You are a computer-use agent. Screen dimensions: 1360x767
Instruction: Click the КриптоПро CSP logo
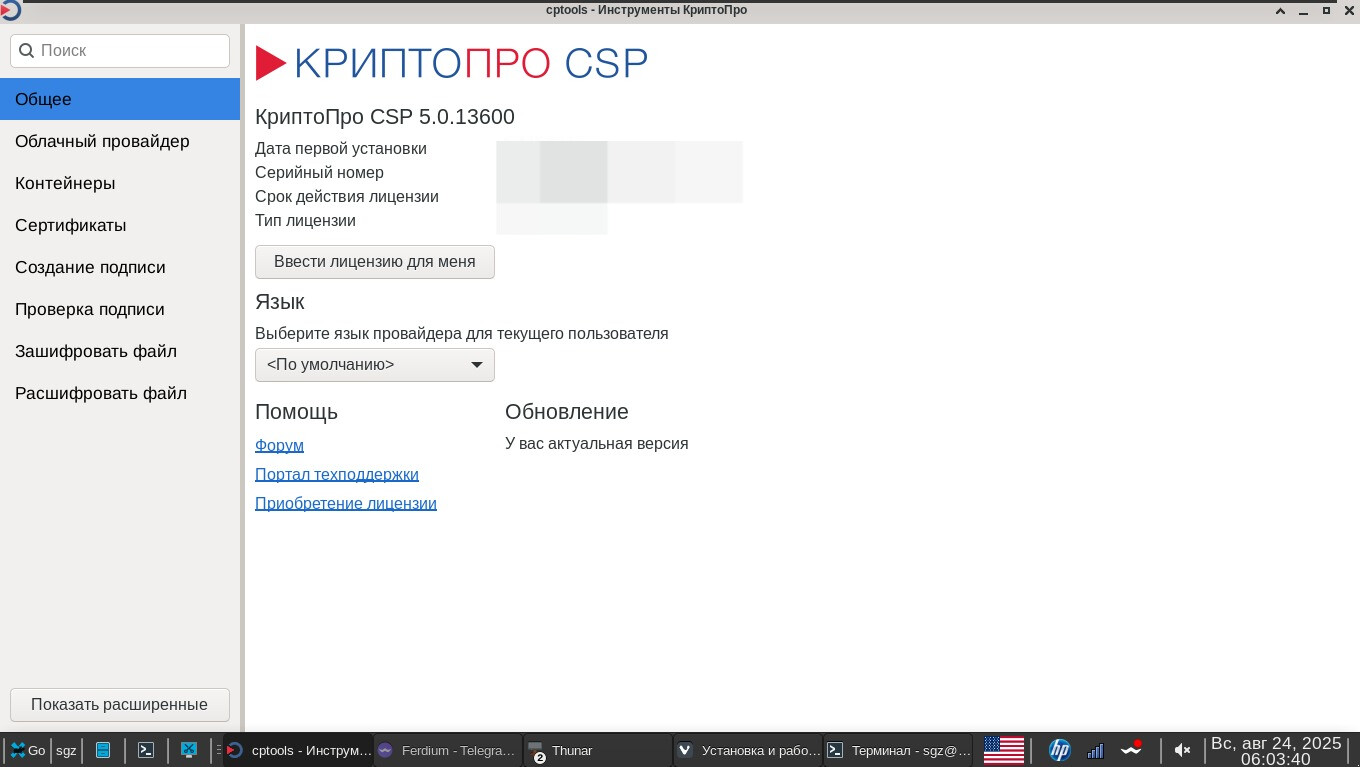tap(452, 63)
